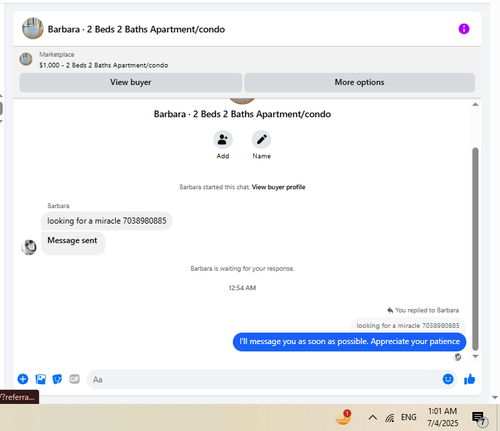This screenshot has height=431, width=500.
Task: Open the emoji picker smiley icon
Action: pyautogui.click(x=448, y=379)
